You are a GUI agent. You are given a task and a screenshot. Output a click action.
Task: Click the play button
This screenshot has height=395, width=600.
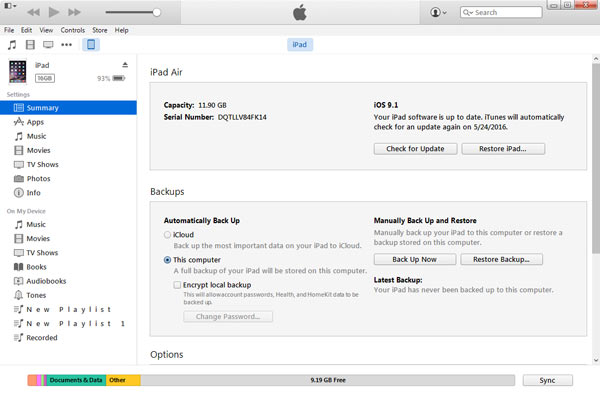click(54, 12)
